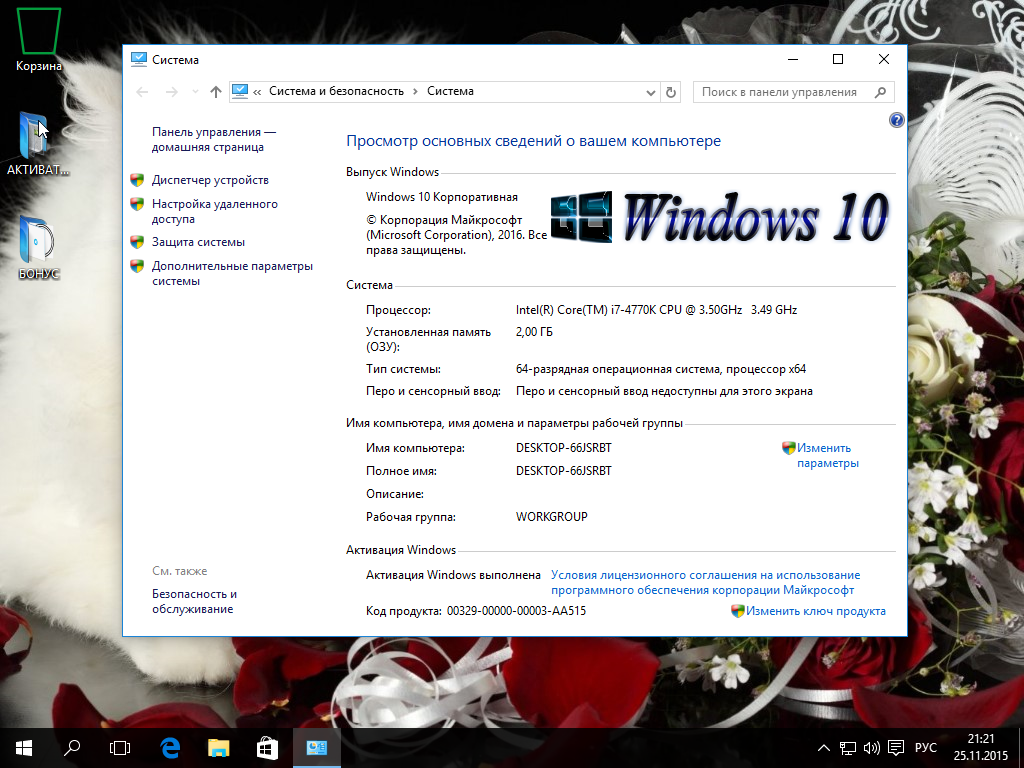The height and width of the screenshot is (768, 1024).
Task: Select the Полное имя value DESKTOP-66JSRBT
Action: (564, 471)
